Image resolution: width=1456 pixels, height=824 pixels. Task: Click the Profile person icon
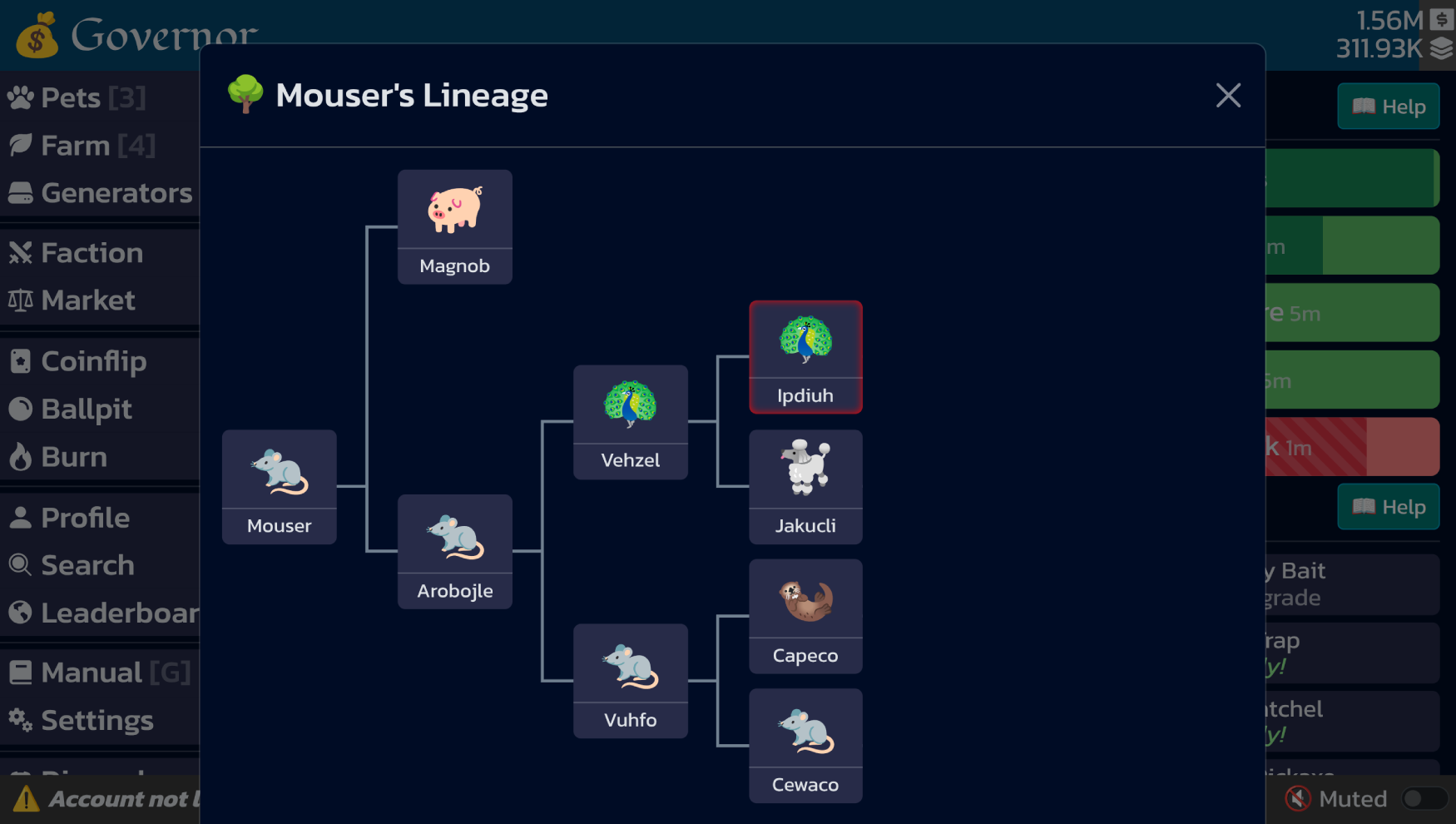[x=20, y=517]
